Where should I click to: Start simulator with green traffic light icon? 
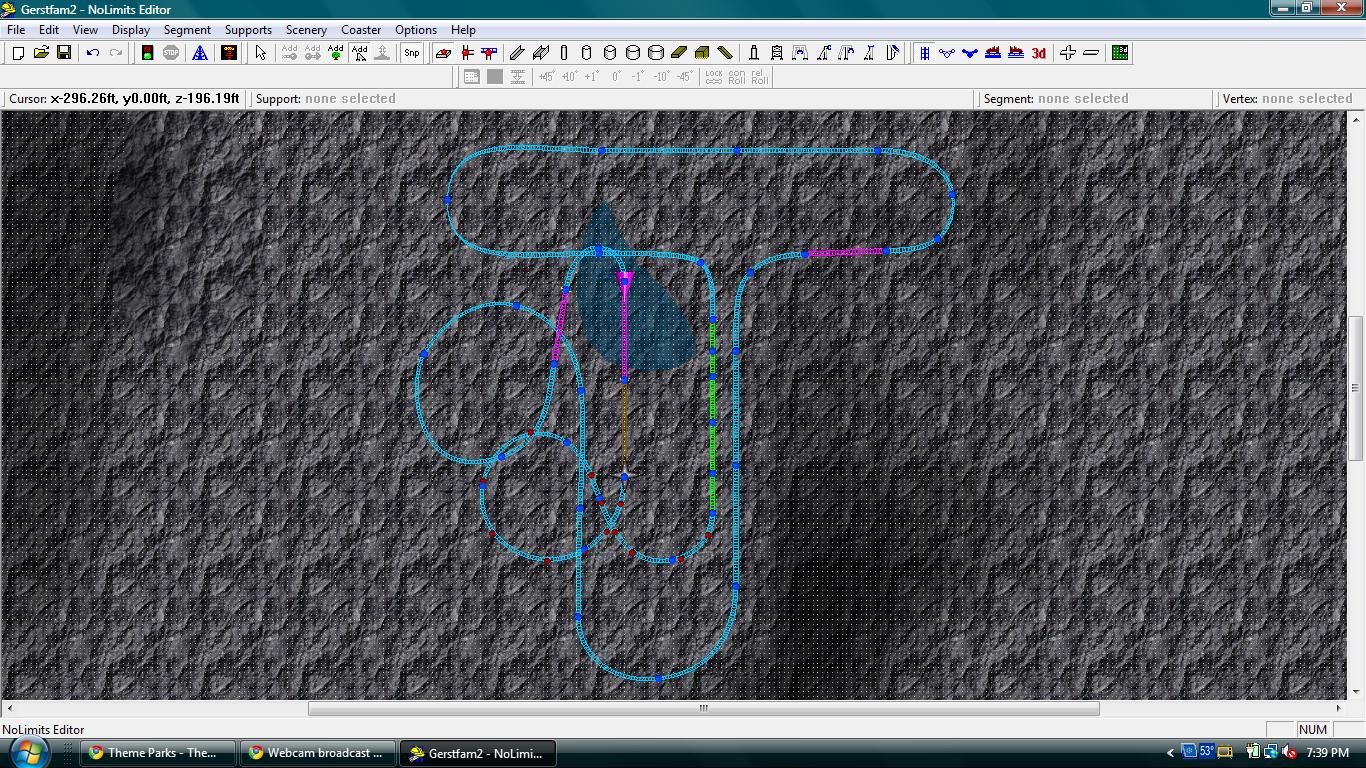(147, 53)
